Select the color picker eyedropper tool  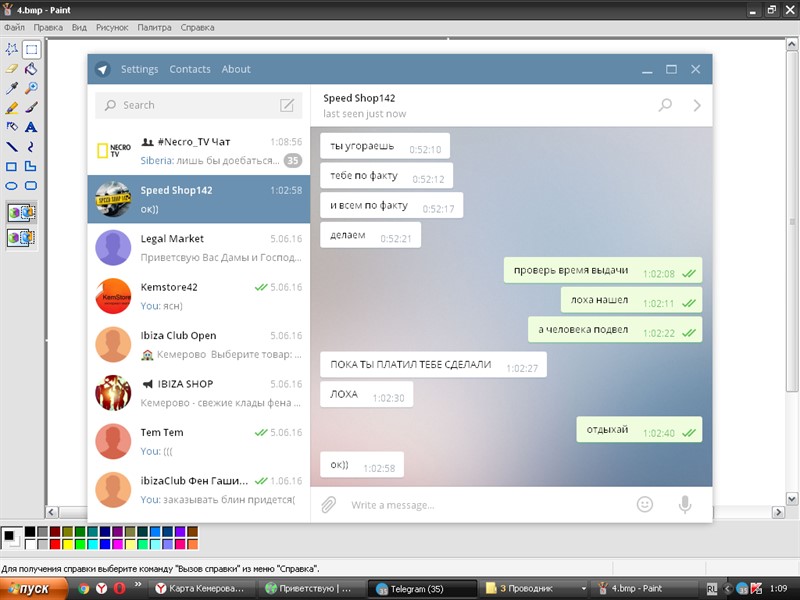tap(12, 88)
